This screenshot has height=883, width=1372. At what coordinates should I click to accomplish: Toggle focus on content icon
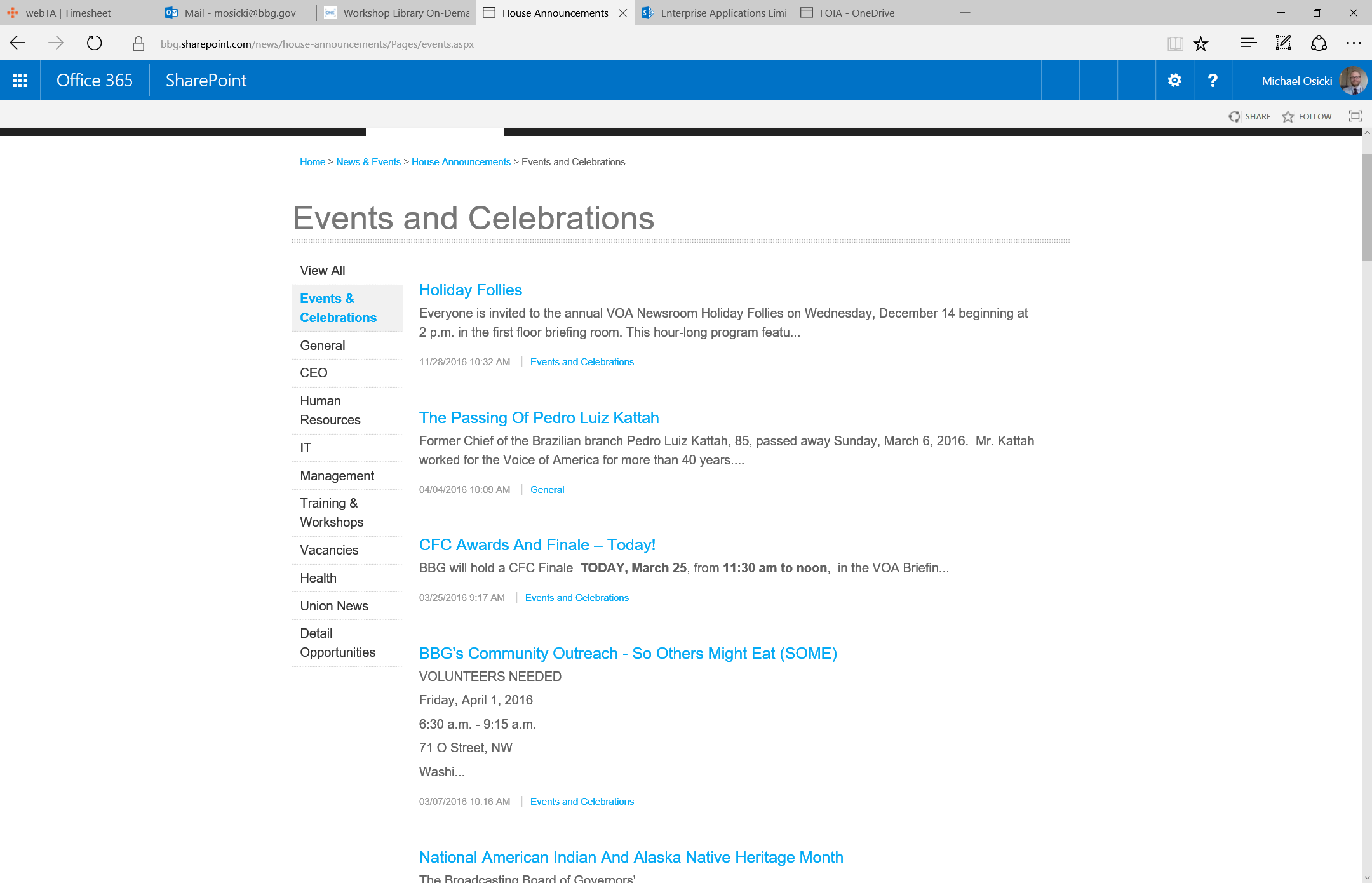point(1355,116)
